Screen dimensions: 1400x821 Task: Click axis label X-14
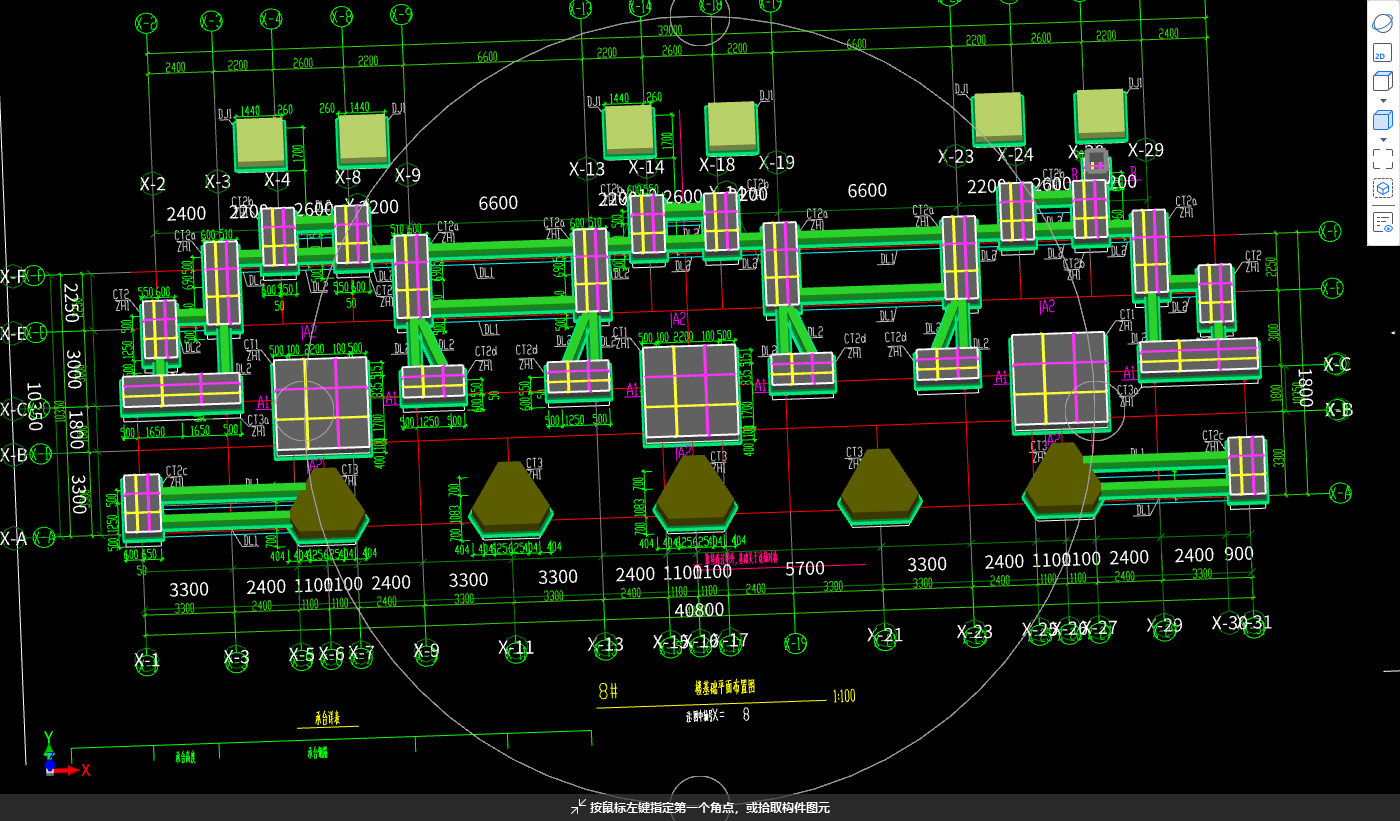(x=646, y=167)
